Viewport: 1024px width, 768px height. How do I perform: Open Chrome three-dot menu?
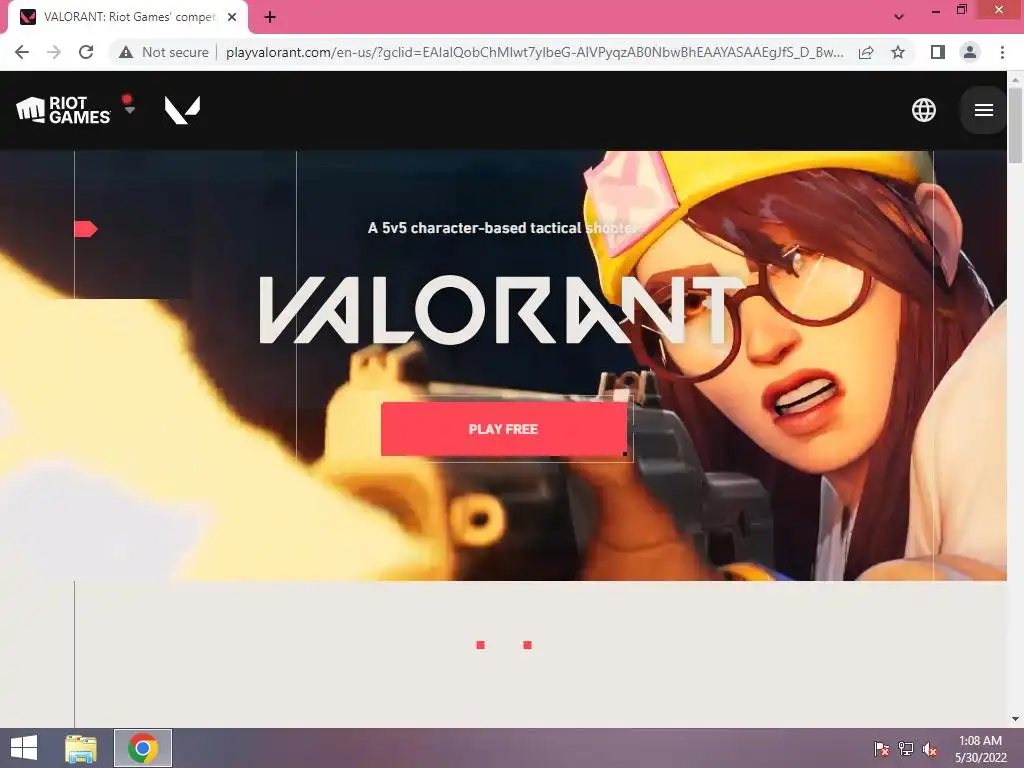point(1002,52)
